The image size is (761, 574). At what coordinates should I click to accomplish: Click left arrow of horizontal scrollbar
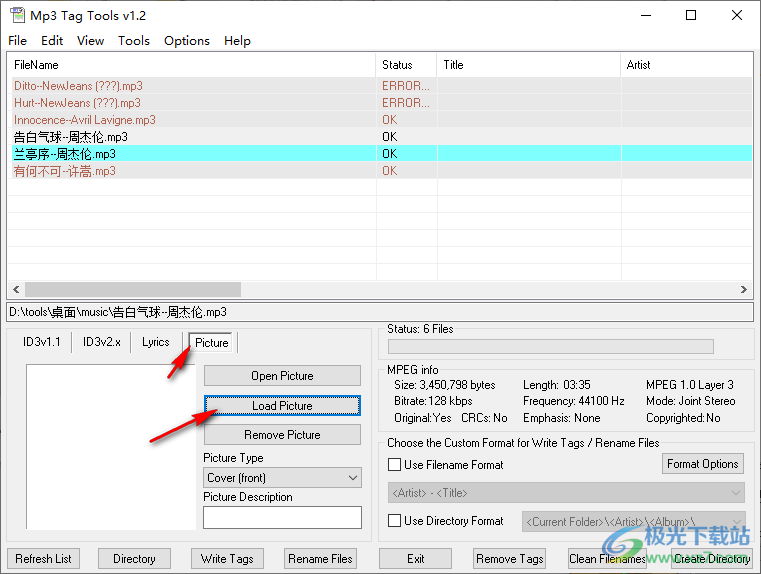pyautogui.click(x=16, y=290)
